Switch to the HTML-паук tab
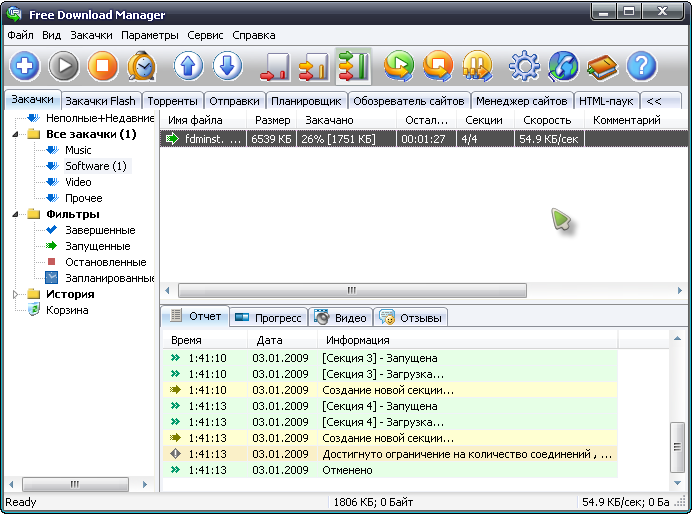692x514 pixels. (606, 101)
